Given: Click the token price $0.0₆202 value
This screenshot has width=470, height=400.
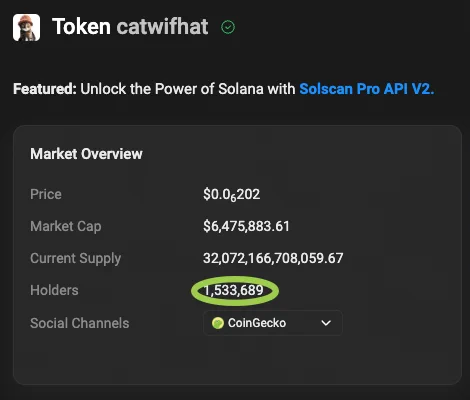Looking at the screenshot, I should click(x=232, y=195).
